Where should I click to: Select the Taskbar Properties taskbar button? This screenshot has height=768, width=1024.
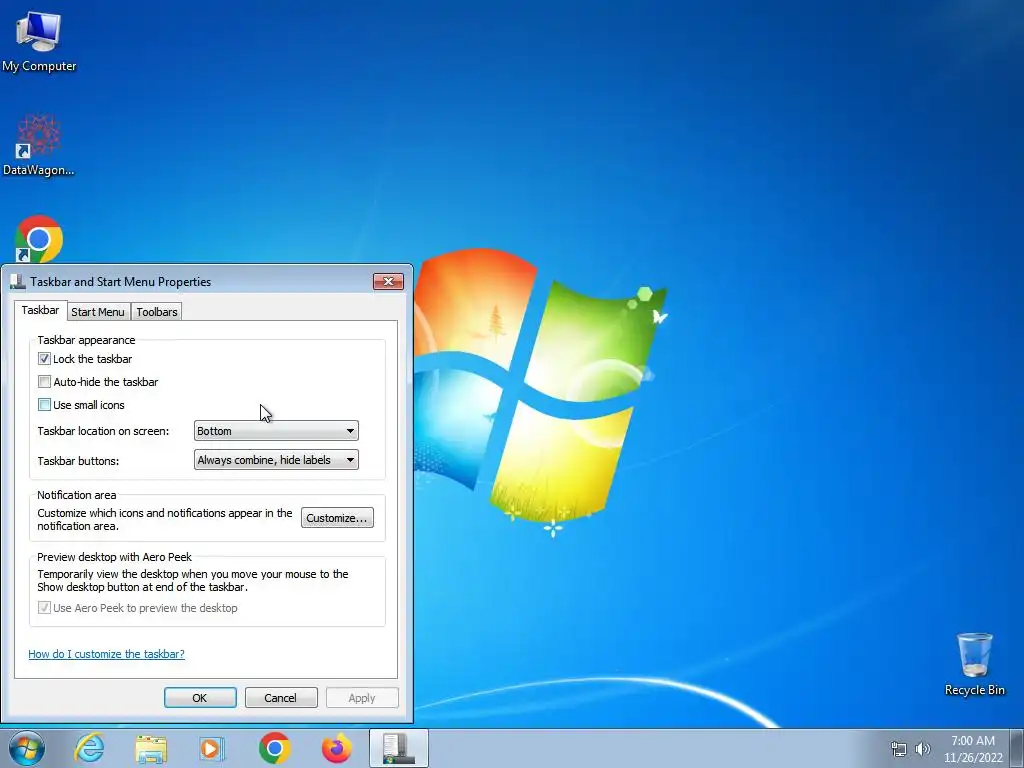pos(399,748)
